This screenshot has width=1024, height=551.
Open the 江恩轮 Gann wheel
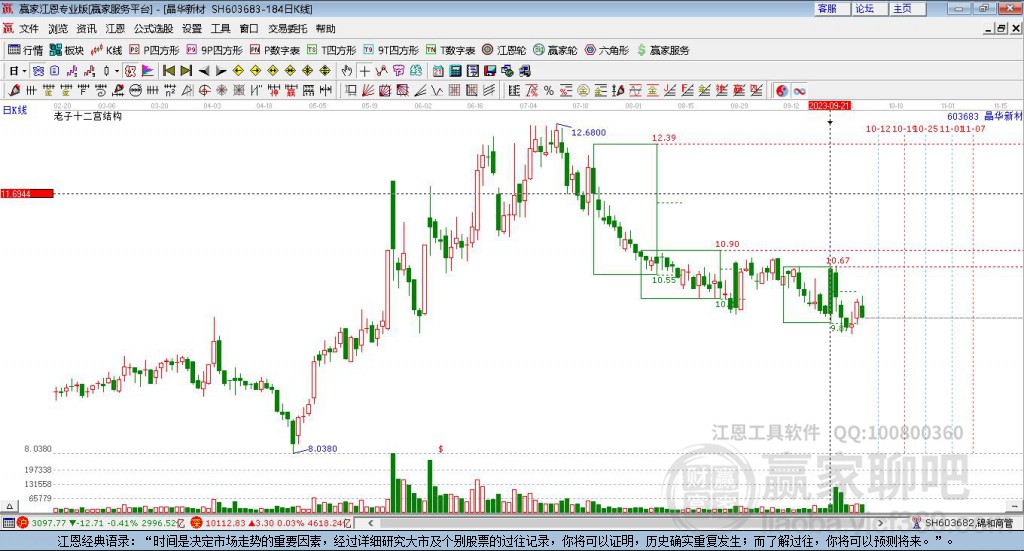point(504,50)
